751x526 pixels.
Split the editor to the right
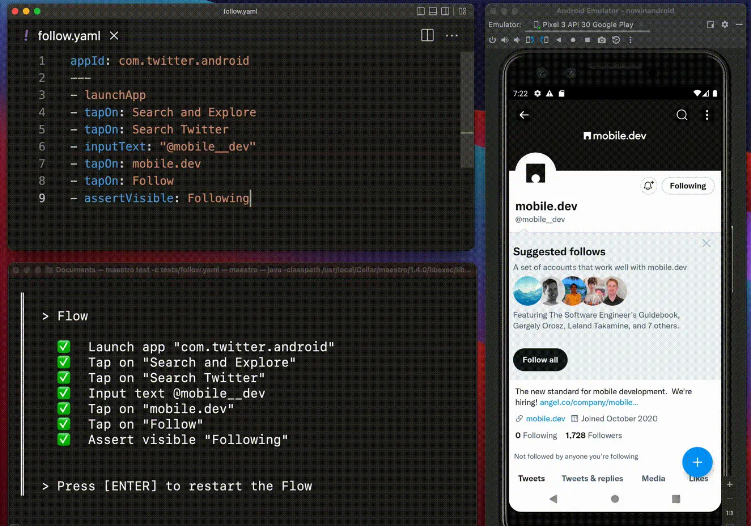click(x=427, y=35)
